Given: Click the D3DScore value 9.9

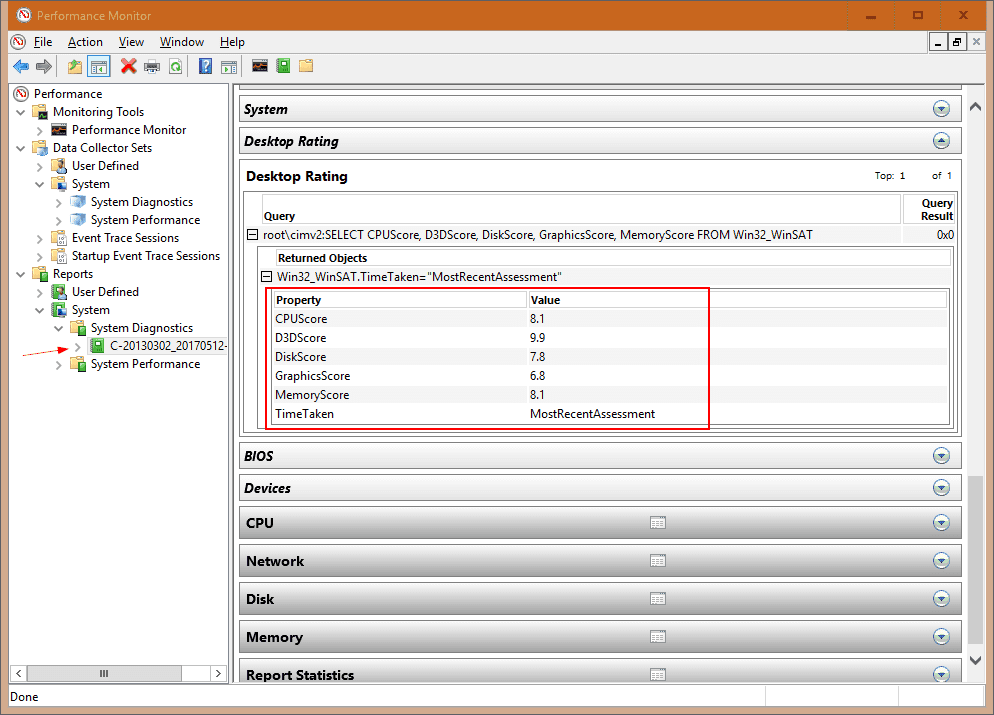Looking at the screenshot, I should [538, 338].
